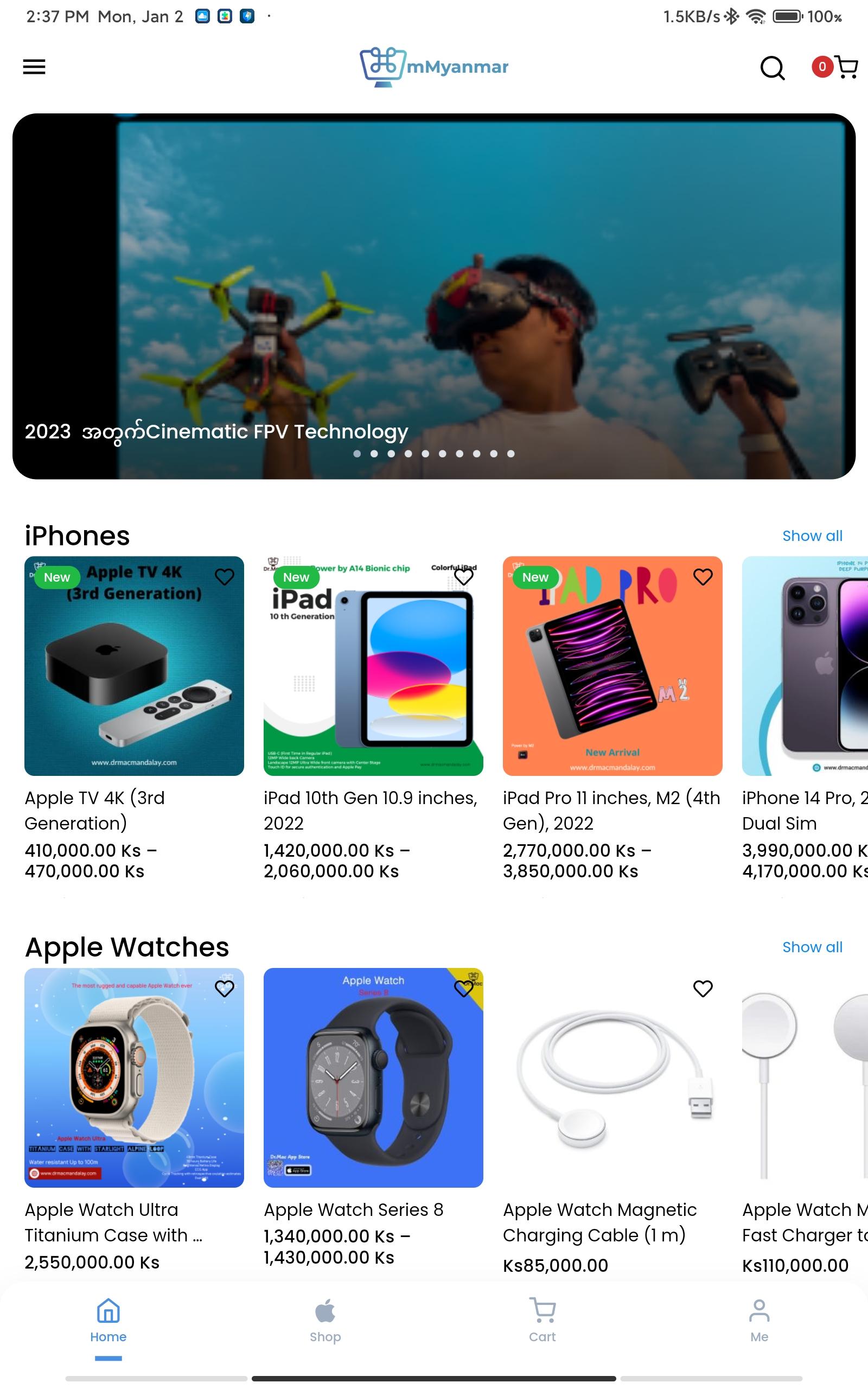The image size is (868, 1389).
Task: Switch to the Cart tab
Action: pyautogui.click(x=542, y=1320)
